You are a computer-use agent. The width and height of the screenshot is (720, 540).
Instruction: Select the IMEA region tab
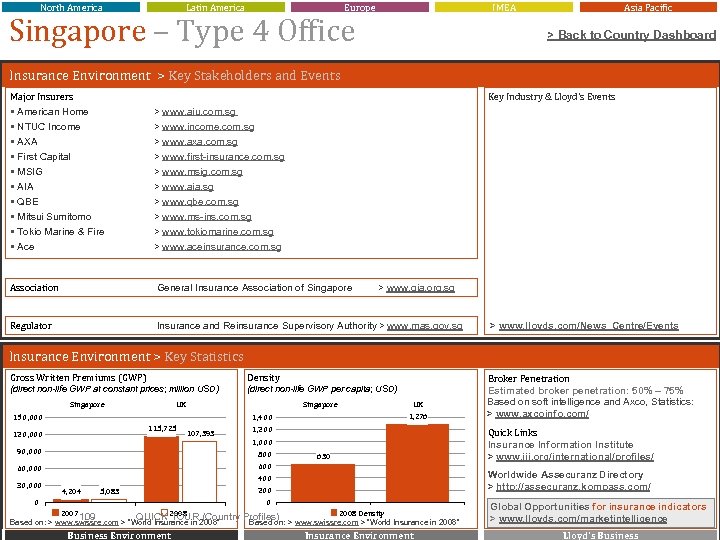coord(504,7)
